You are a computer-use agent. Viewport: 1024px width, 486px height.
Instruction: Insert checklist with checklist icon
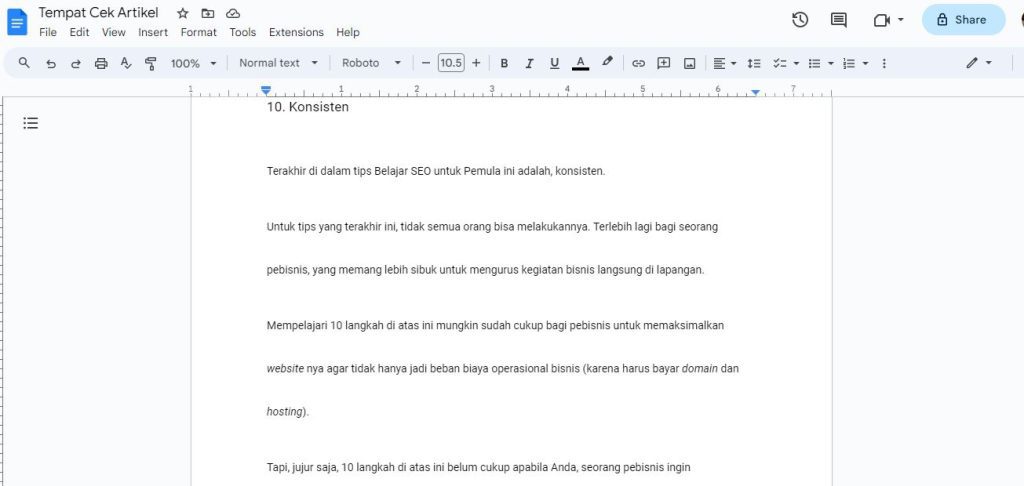[779, 63]
